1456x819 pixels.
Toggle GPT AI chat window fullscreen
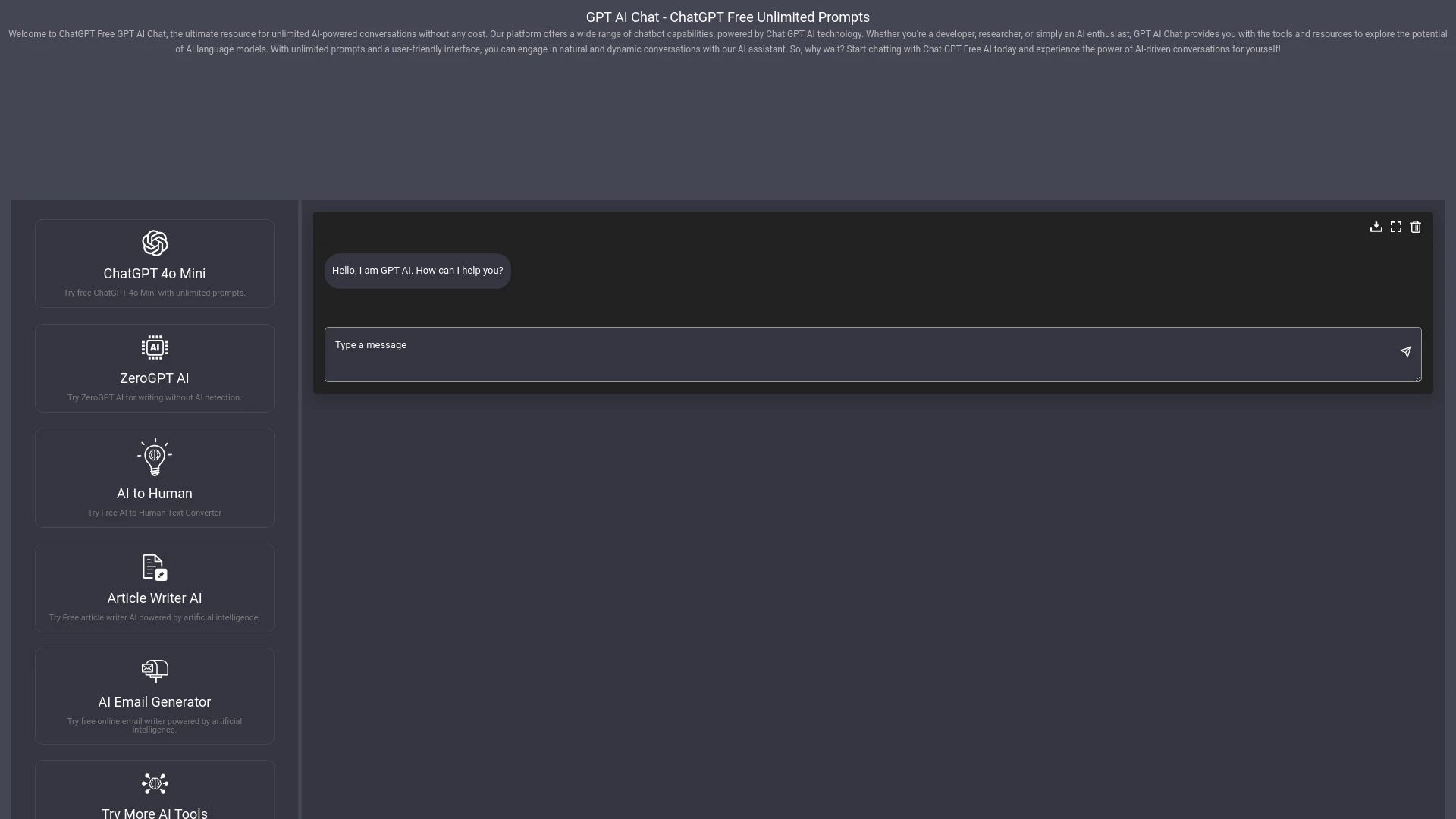[1396, 226]
